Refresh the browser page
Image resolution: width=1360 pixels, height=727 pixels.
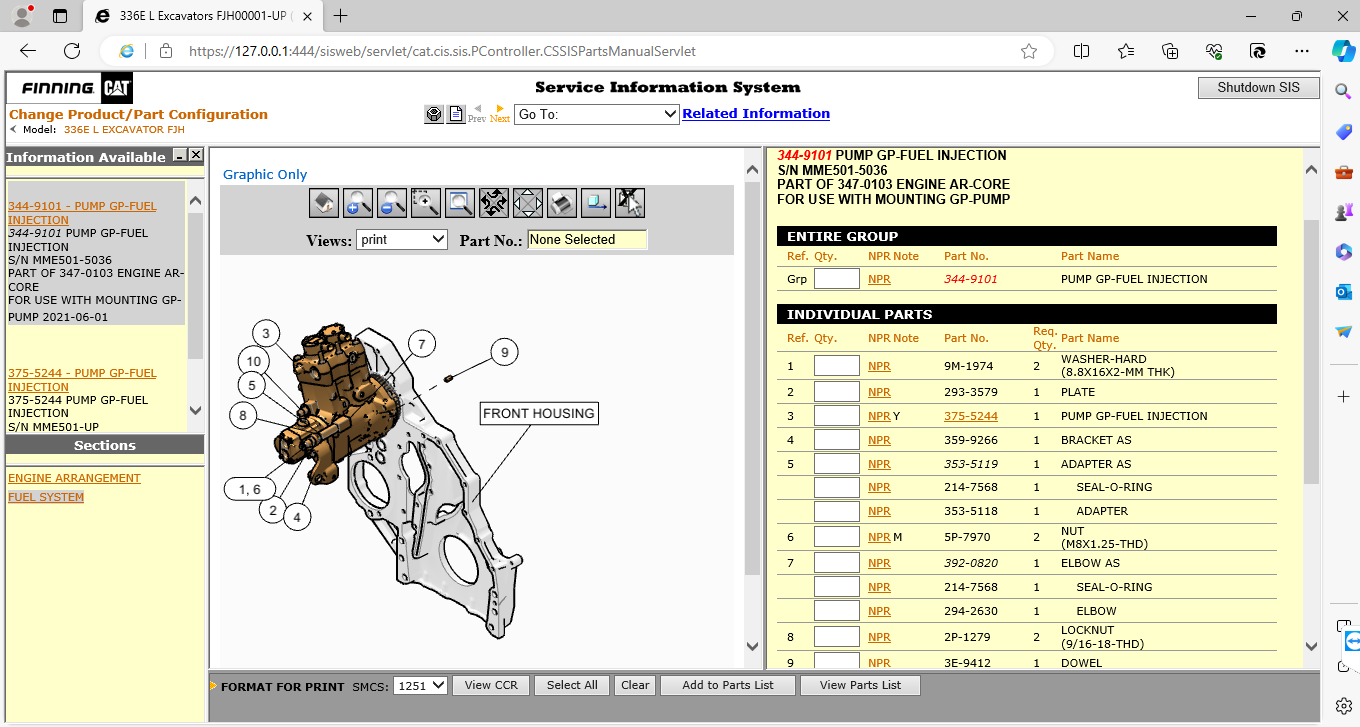pyautogui.click(x=72, y=51)
